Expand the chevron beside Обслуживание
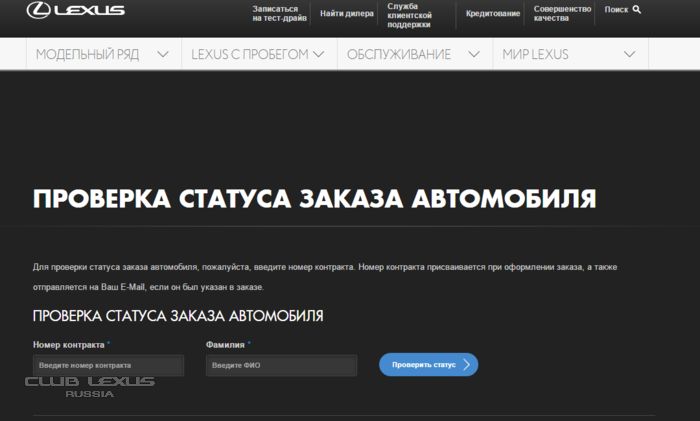This screenshot has height=421, width=700. click(x=471, y=54)
